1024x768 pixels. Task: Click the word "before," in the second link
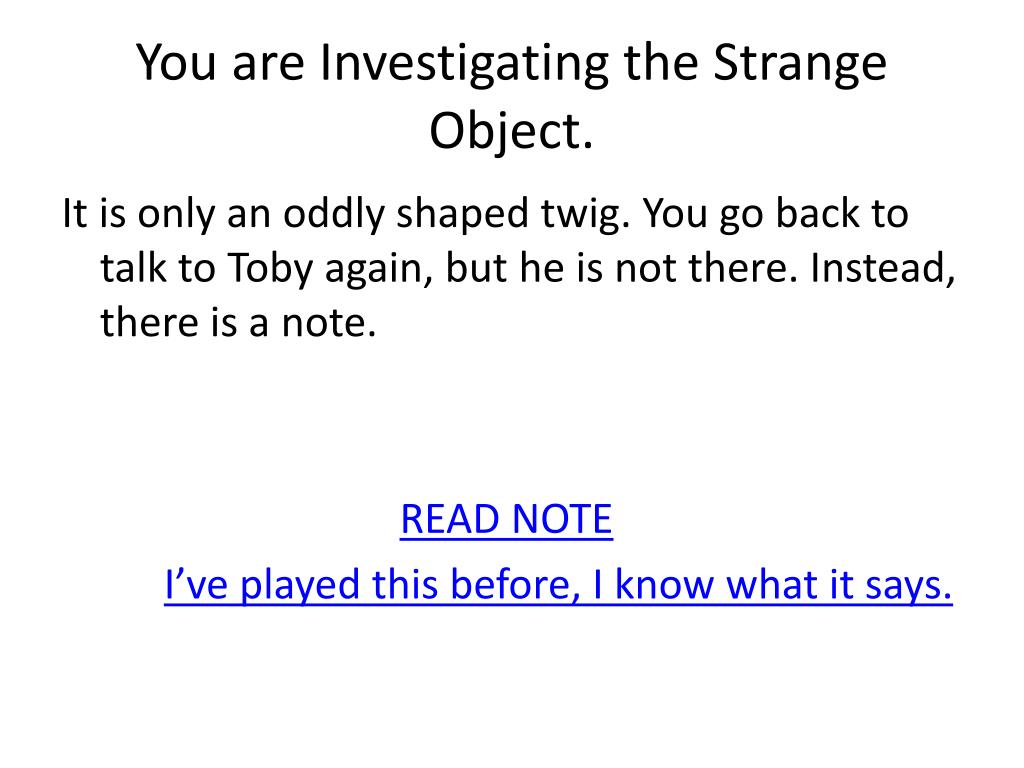(515, 584)
